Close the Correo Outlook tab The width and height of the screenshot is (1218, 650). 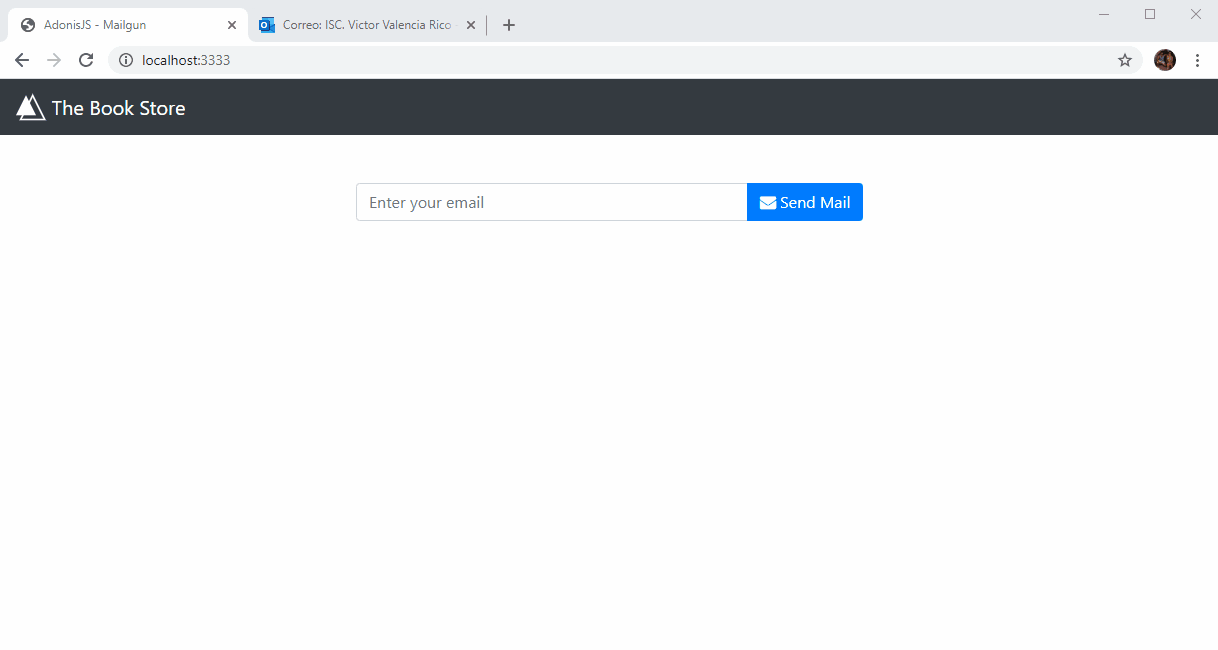pos(471,25)
